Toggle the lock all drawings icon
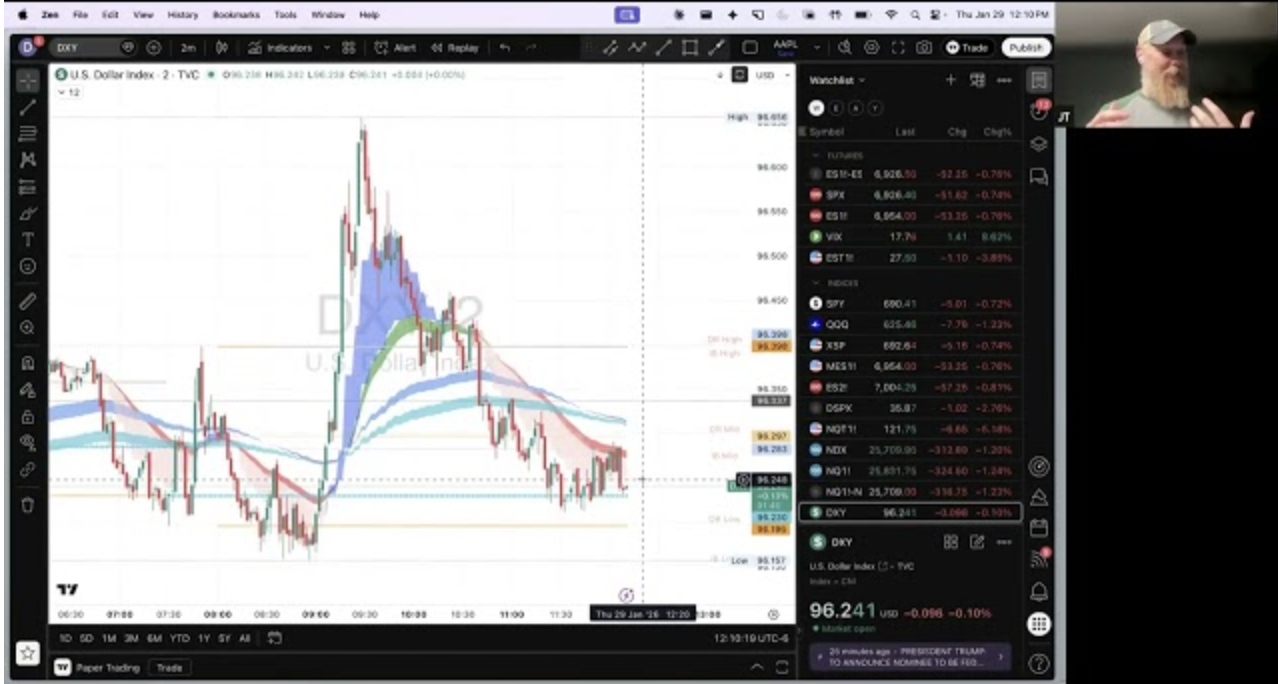This screenshot has width=1278, height=684. pos(27,416)
